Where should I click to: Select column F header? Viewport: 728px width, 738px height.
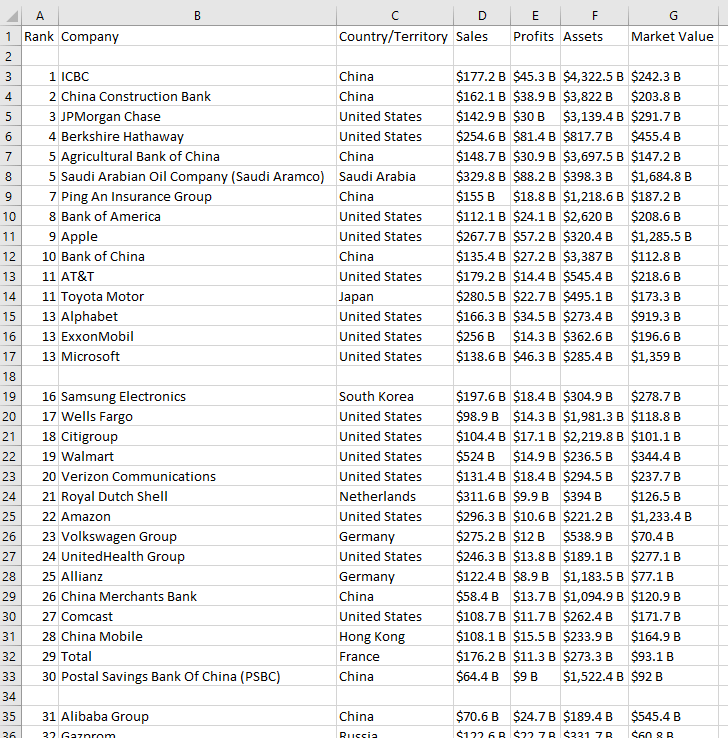(595, 16)
